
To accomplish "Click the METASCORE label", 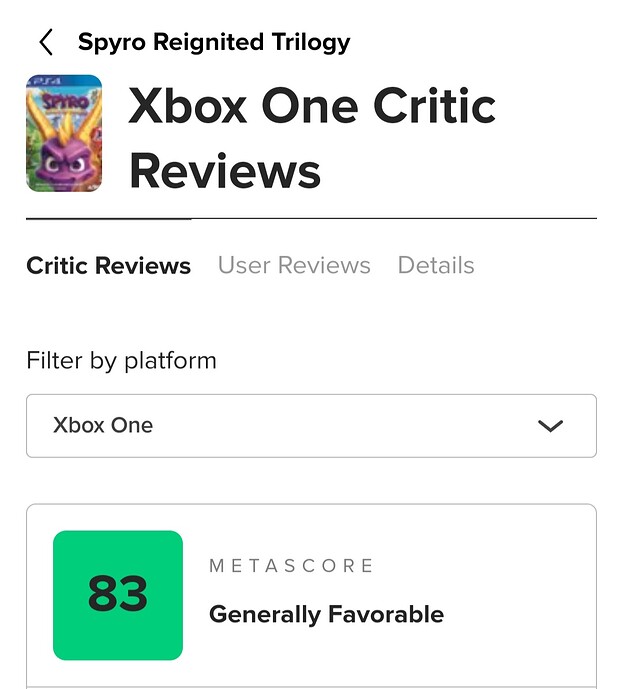I will 291,566.
